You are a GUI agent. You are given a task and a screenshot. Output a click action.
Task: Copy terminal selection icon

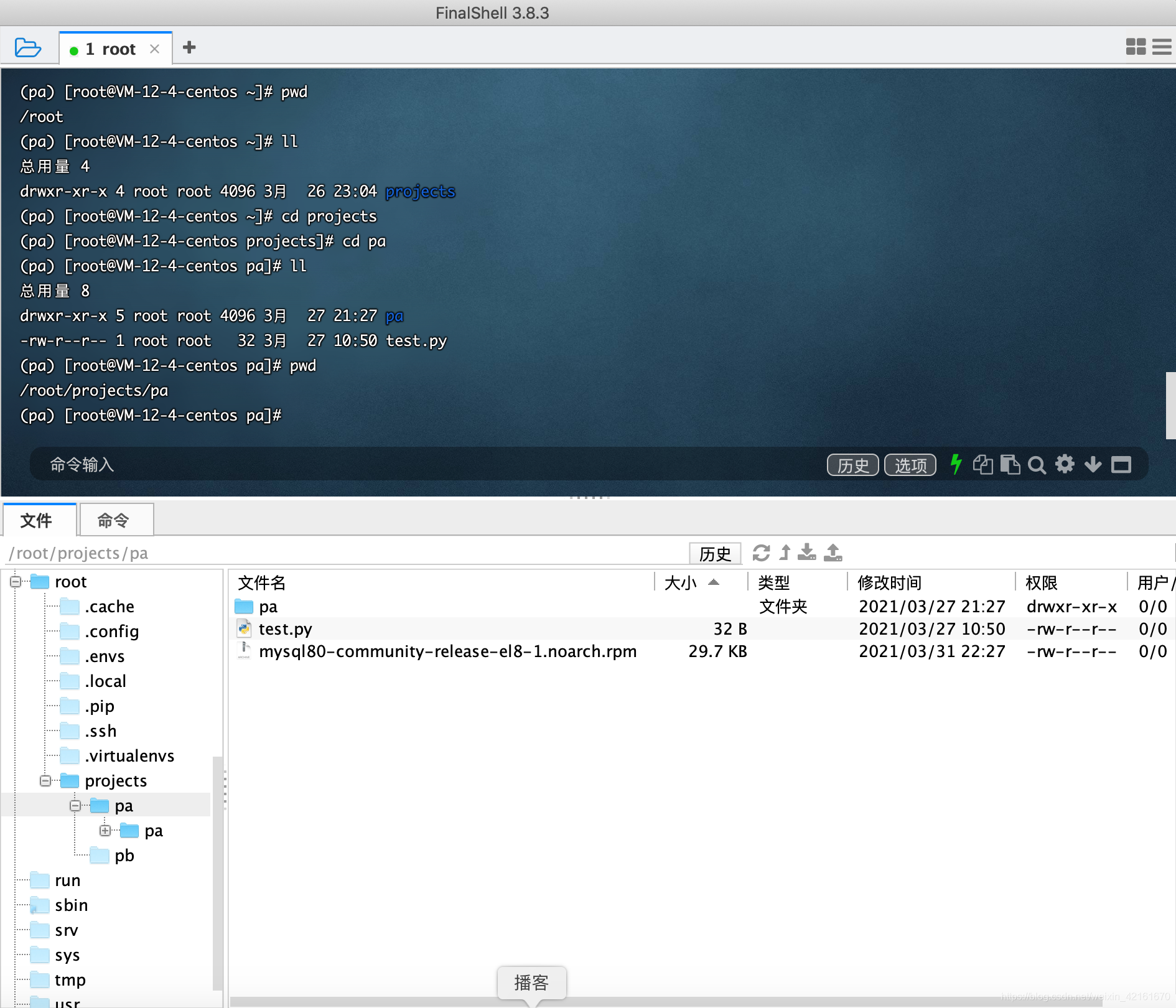click(x=983, y=464)
